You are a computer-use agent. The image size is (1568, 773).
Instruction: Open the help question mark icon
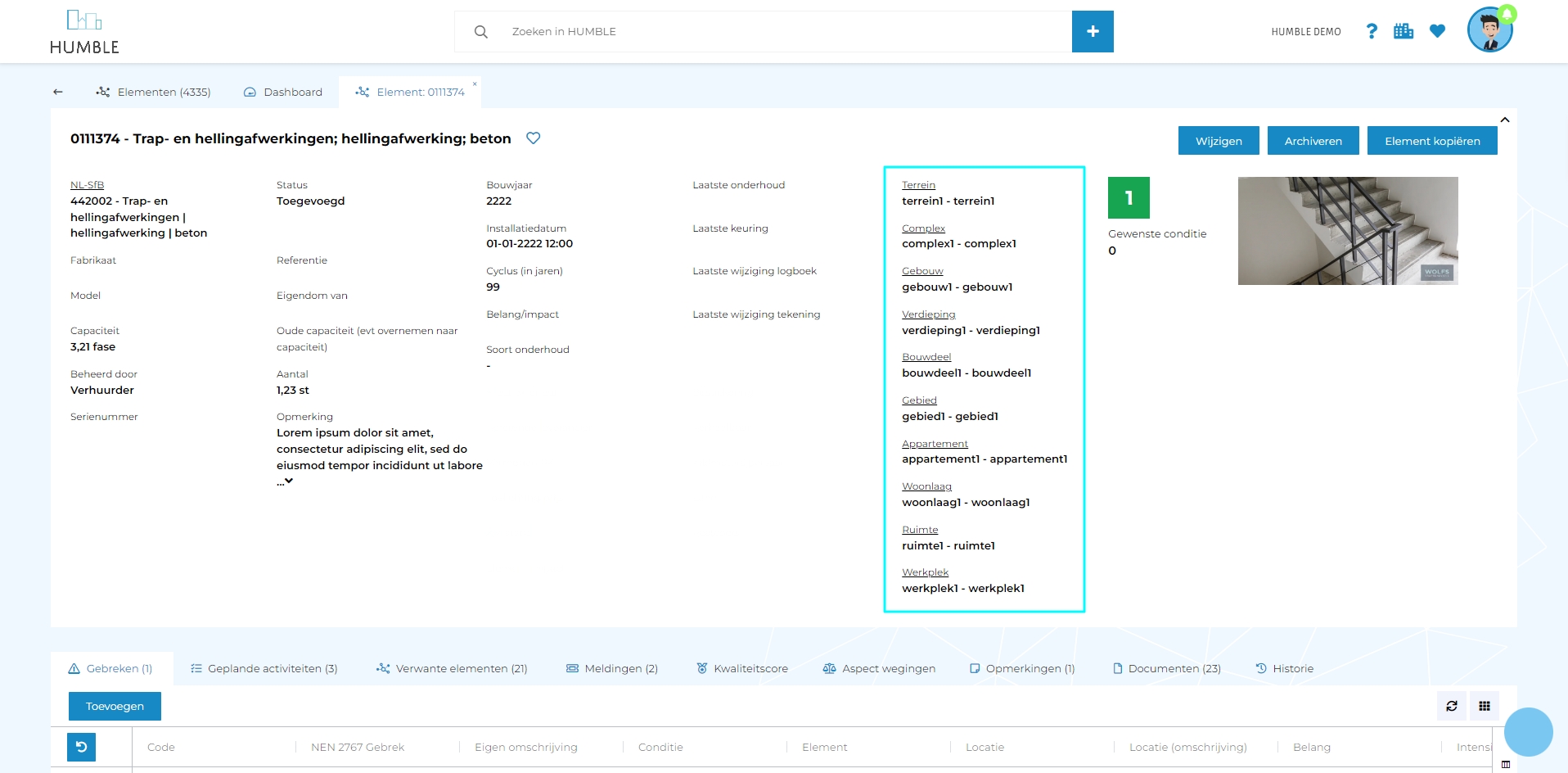click(1372, 31)
